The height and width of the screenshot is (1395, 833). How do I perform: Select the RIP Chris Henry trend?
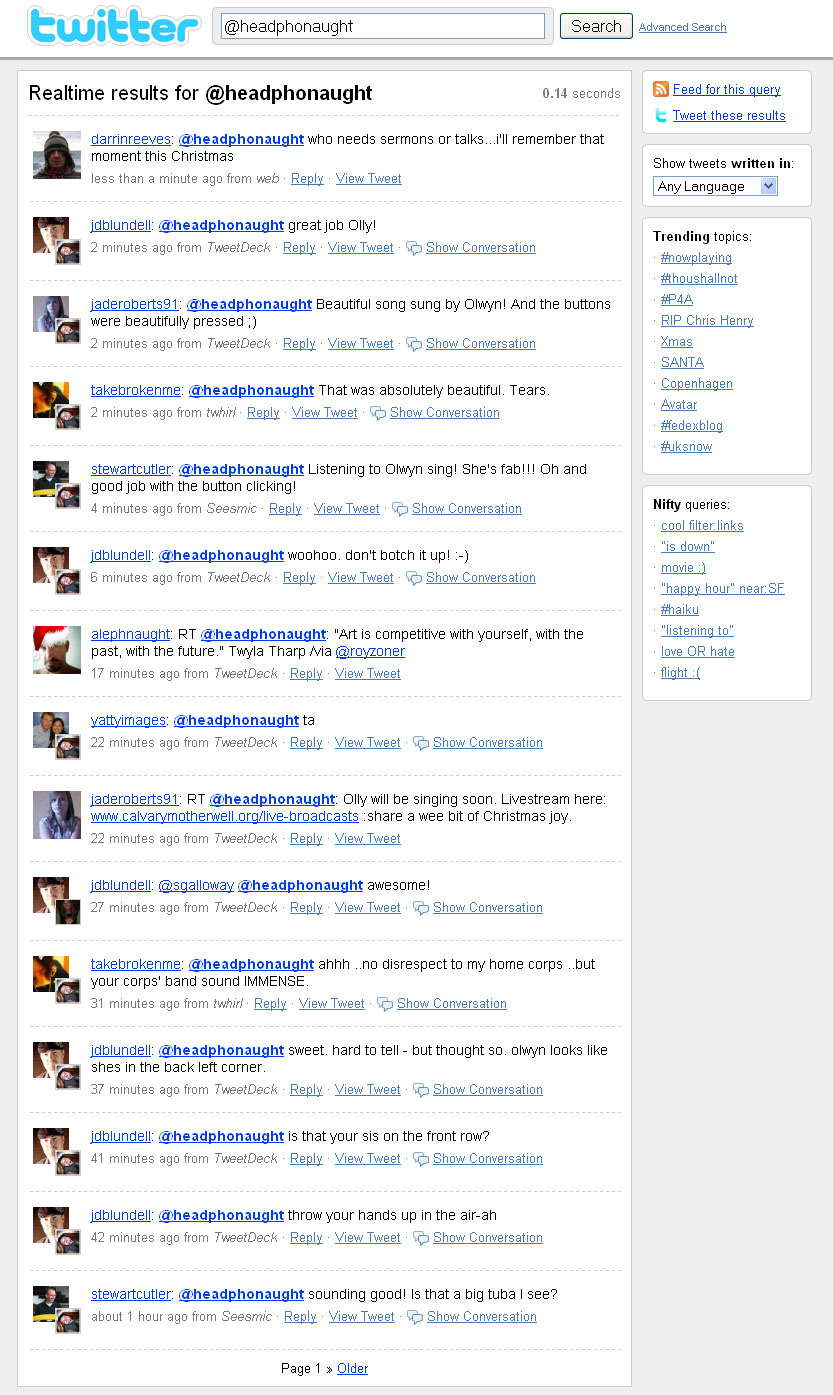[707, 321]
